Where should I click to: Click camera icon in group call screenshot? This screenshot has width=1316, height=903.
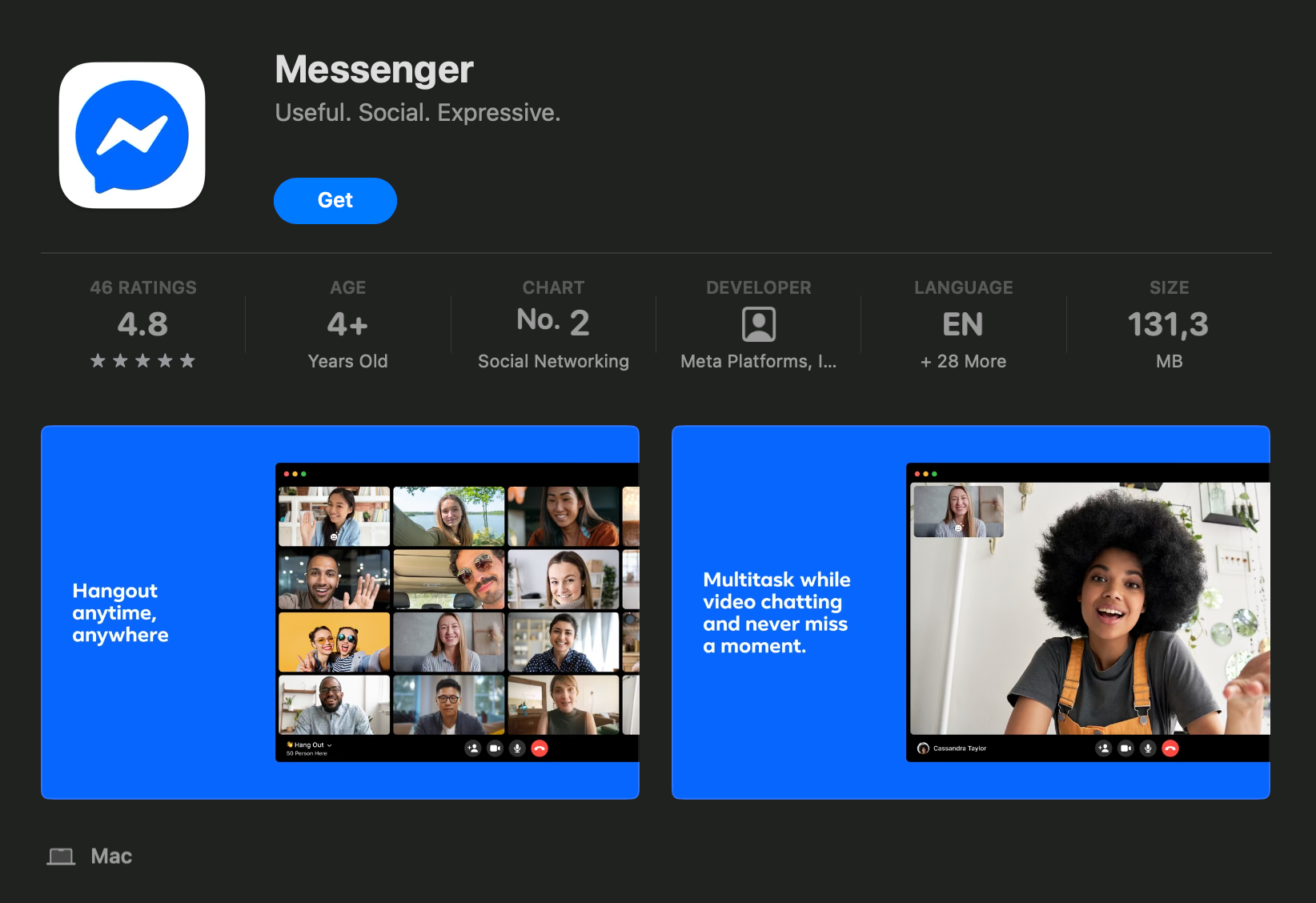[495, 748]
